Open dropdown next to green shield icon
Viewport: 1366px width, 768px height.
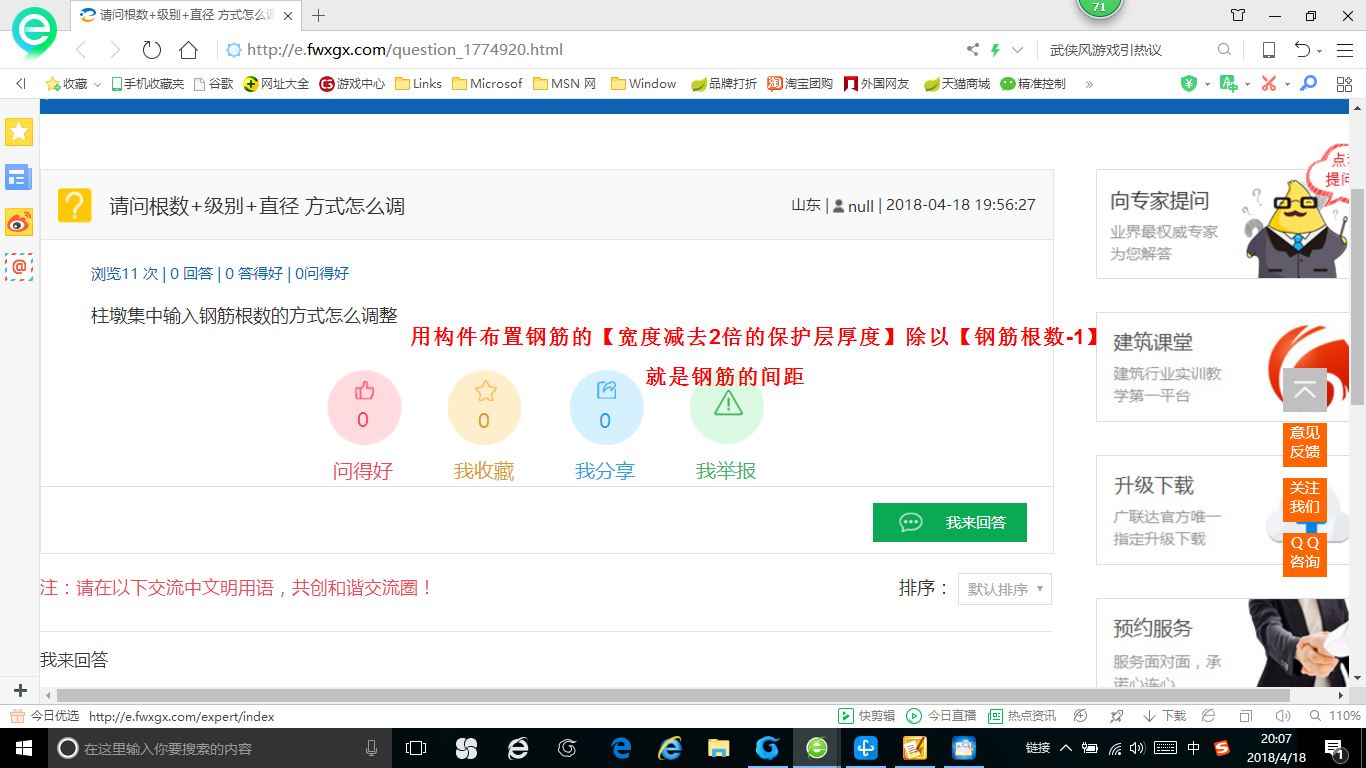[1207, 85]
